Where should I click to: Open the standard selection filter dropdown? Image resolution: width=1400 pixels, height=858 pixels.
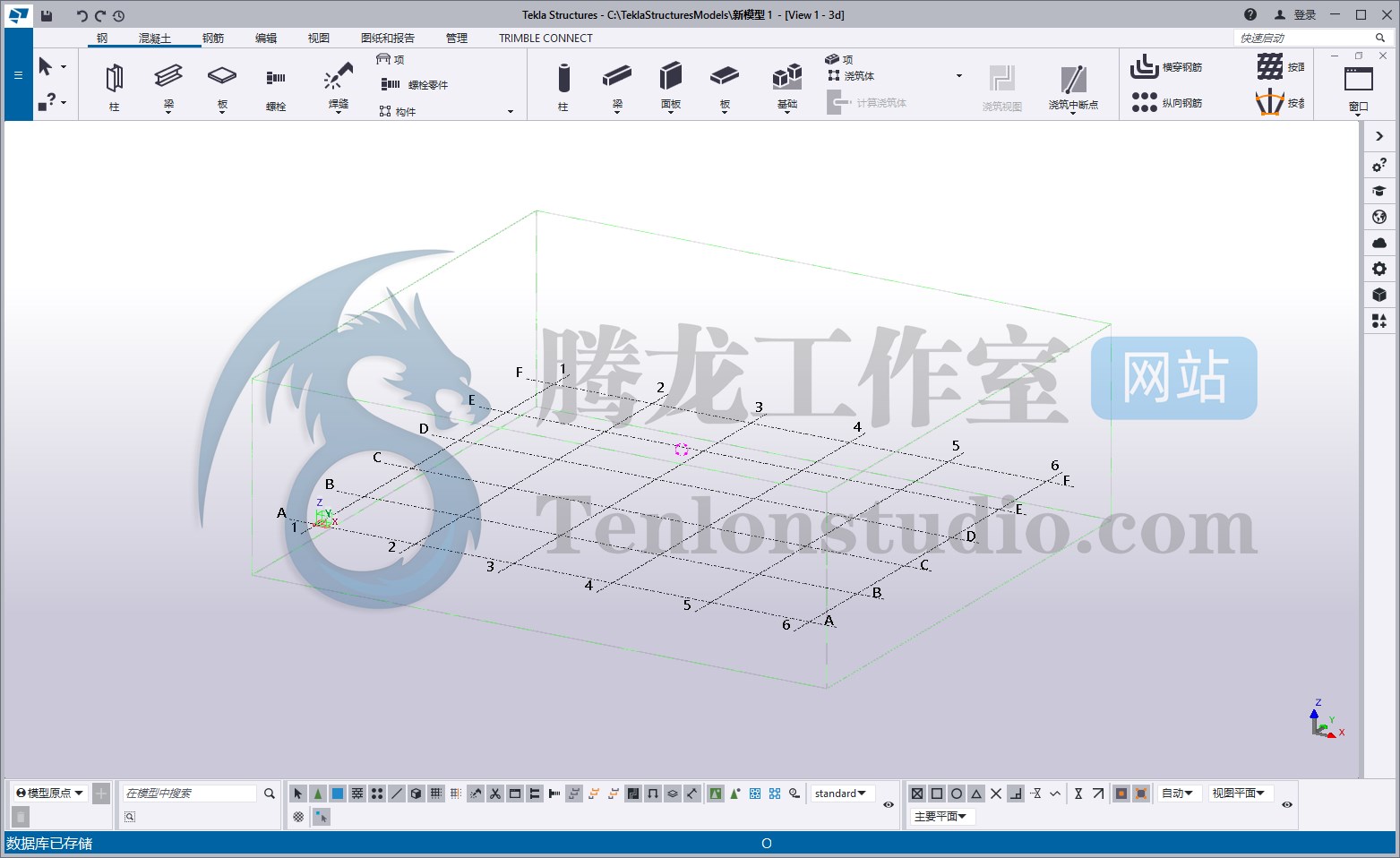coord(841,794)
